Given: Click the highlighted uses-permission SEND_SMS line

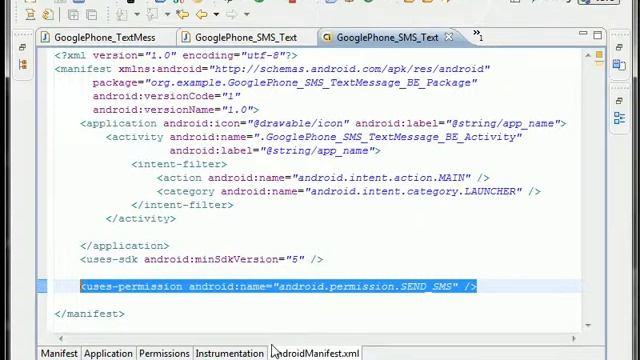Looking at the screenshot, I should [x=278, y=287].
